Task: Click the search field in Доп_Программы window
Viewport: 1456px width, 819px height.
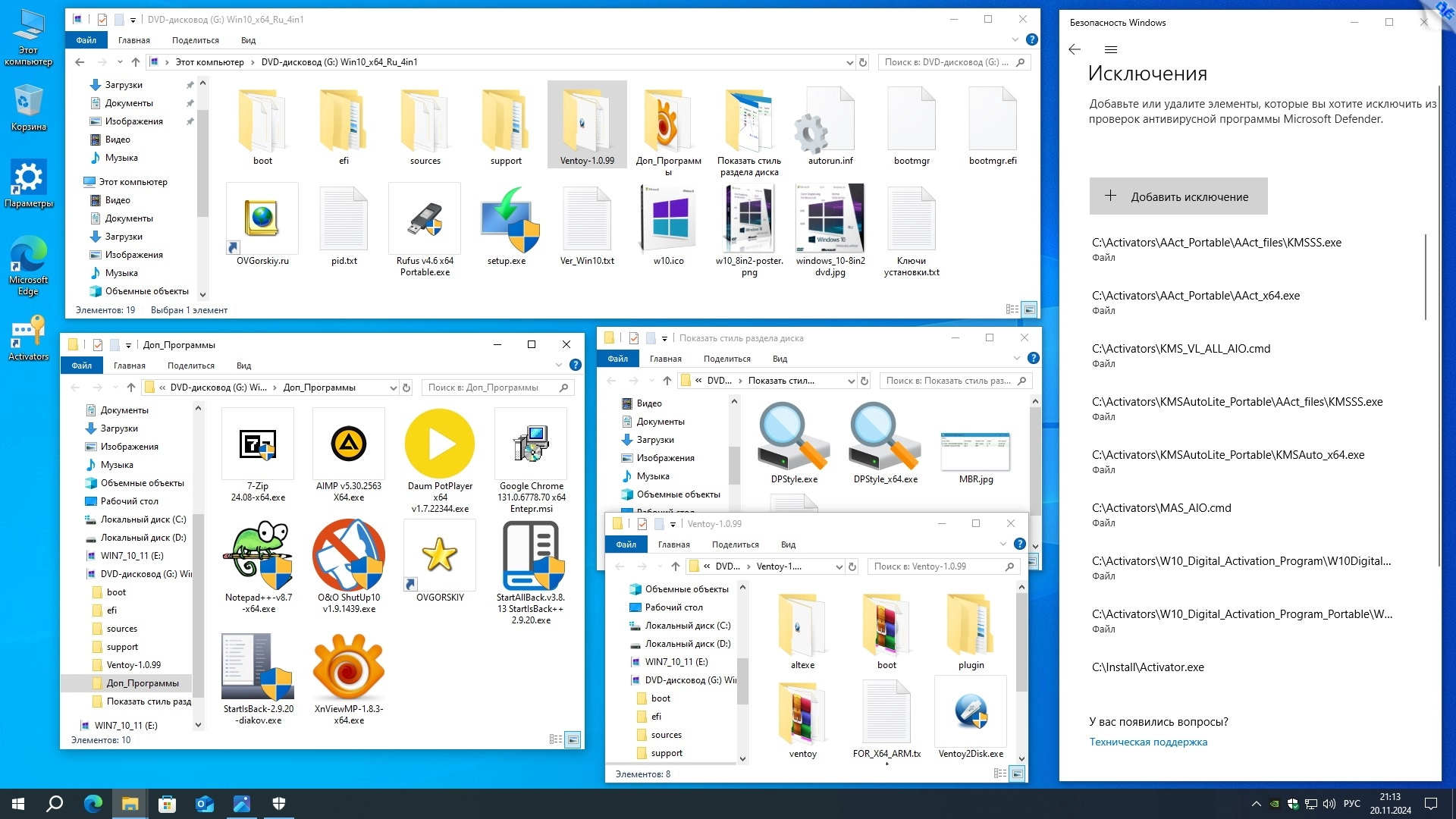Action: coord(489,388)
